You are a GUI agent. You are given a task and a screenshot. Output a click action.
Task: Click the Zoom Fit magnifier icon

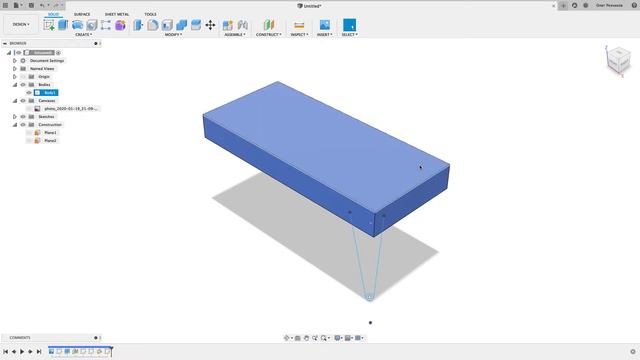(323, 338)
